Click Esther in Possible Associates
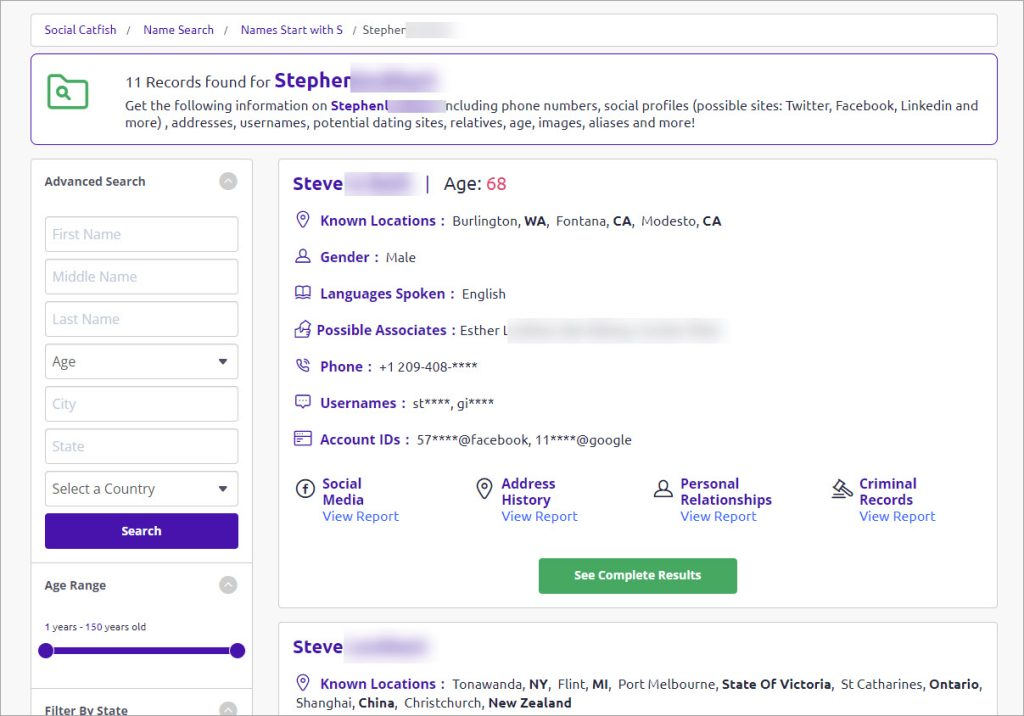The width and height of the screenshot is (1024, 716). pyautogui.click(x=480, y=330)
